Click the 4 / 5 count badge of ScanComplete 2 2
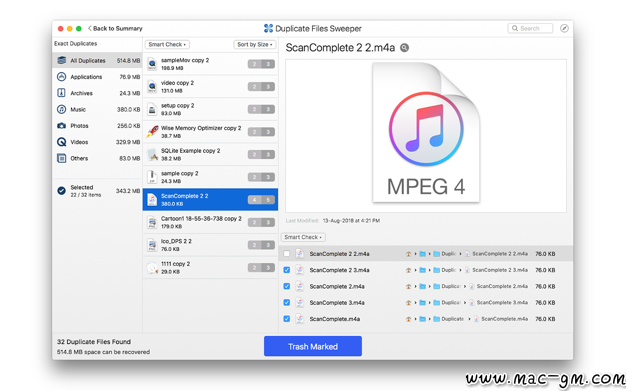The image size is (626, 391). coord(261,200)
